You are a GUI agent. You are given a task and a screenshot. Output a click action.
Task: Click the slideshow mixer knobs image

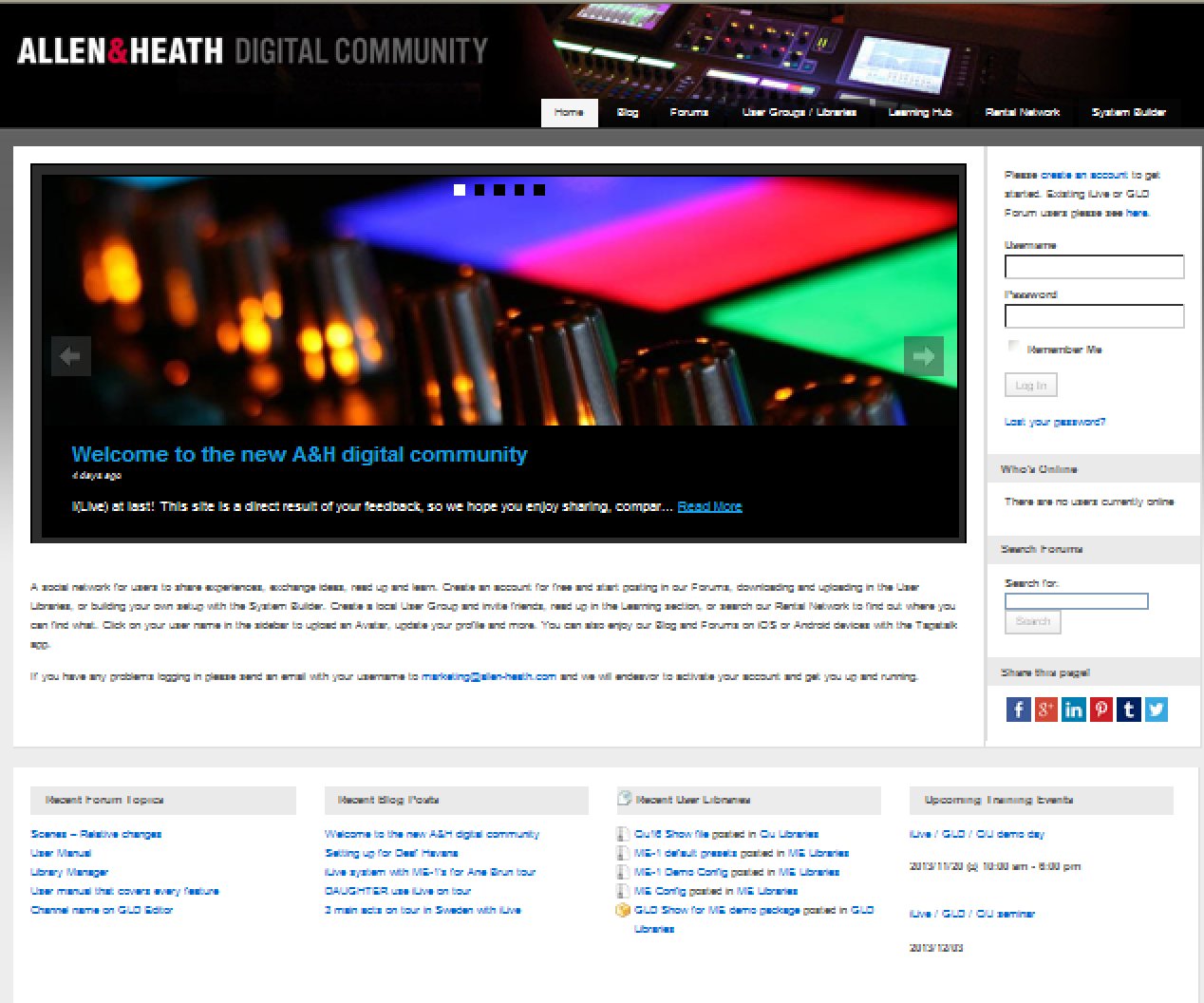click(x=499, y=300)
